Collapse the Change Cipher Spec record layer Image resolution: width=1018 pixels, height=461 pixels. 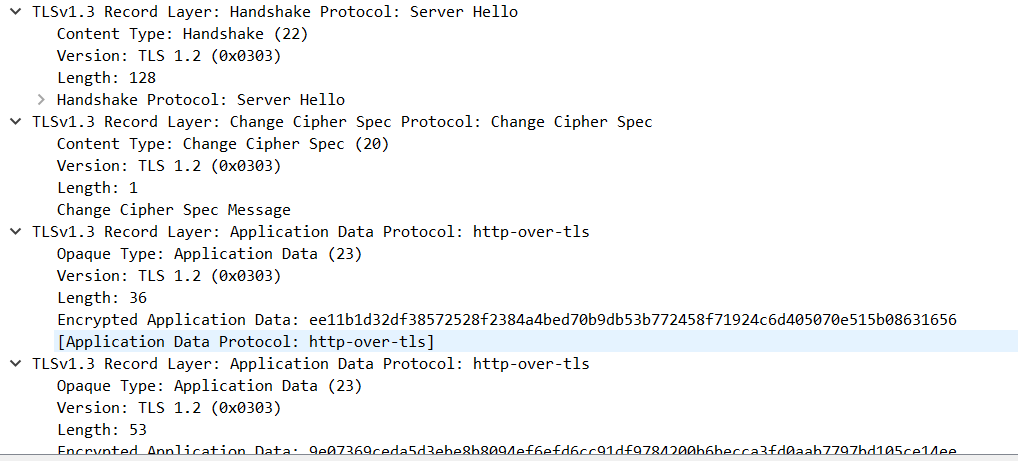coord(14,122)
